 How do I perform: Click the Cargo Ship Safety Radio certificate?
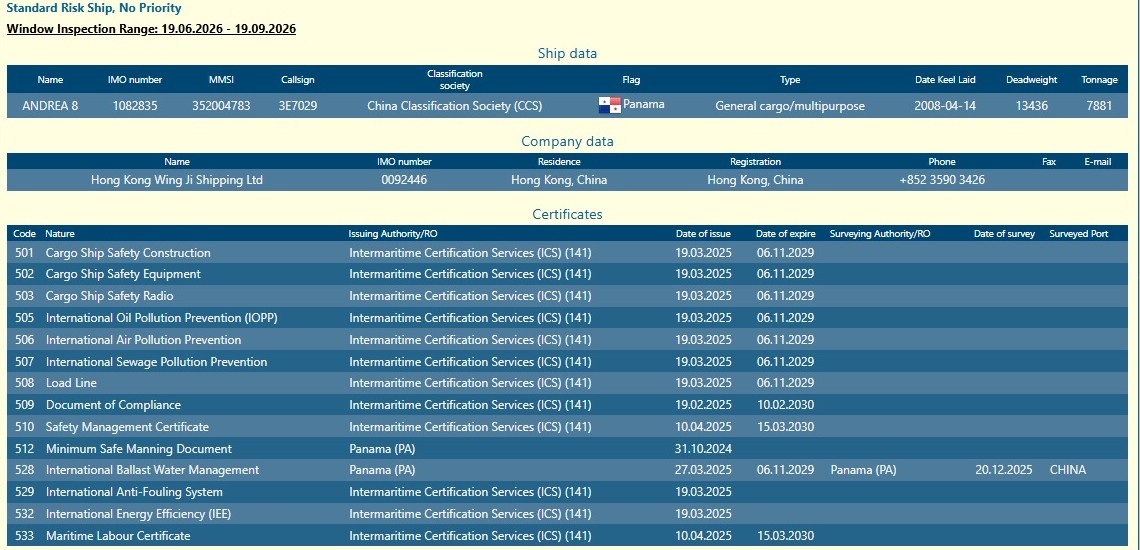(109, 296)
